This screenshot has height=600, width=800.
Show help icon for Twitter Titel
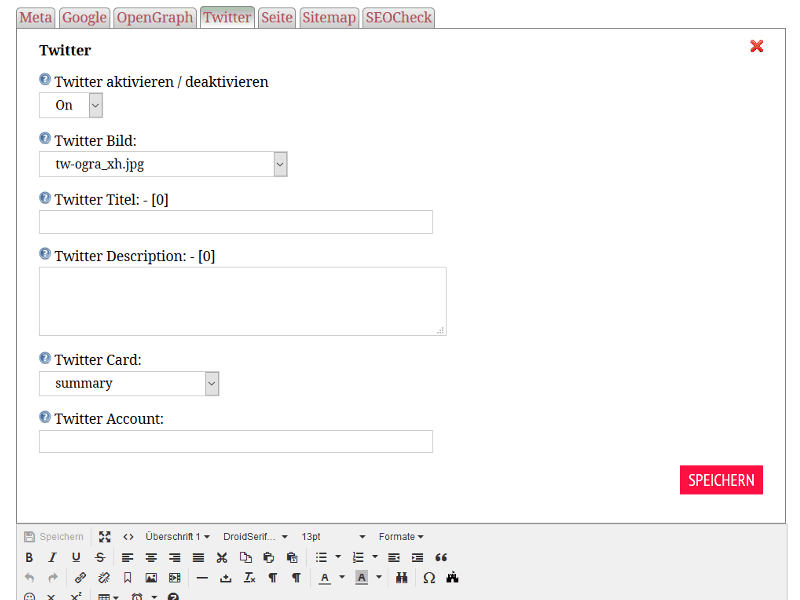[45, 197]
